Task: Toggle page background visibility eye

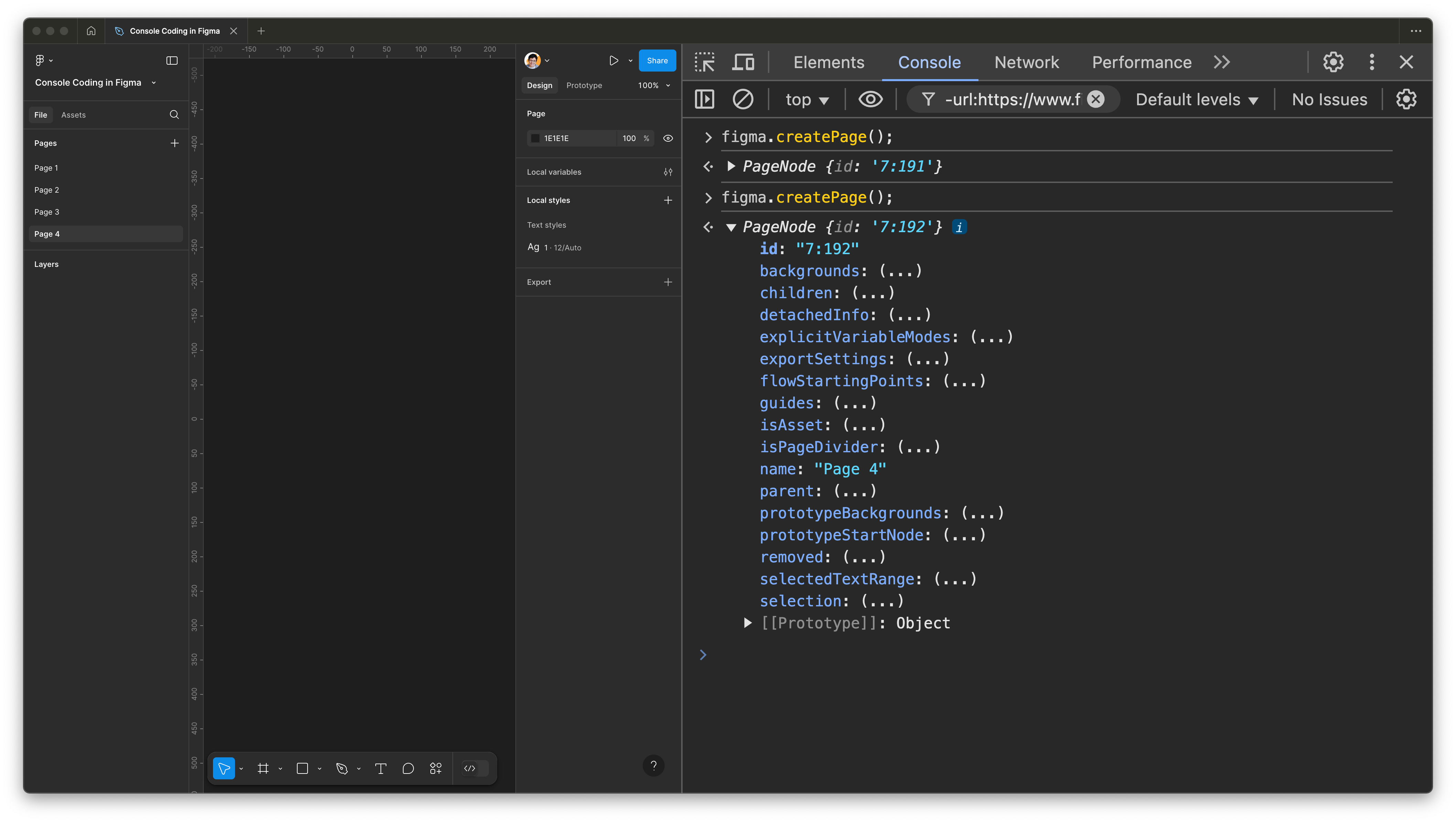Action: [668, 138]
